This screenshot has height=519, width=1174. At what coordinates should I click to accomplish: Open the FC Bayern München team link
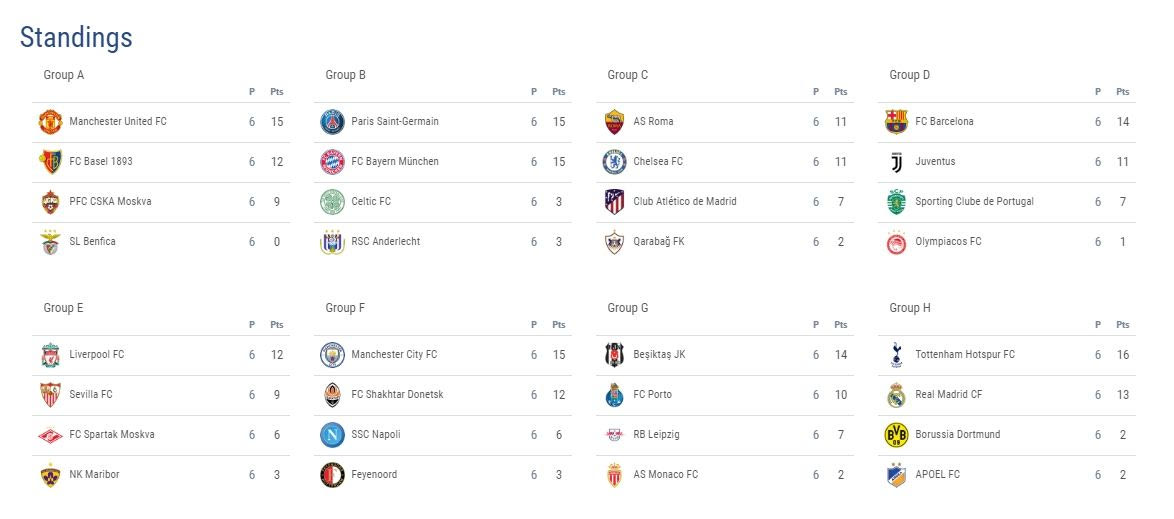(x=394, y=162)
